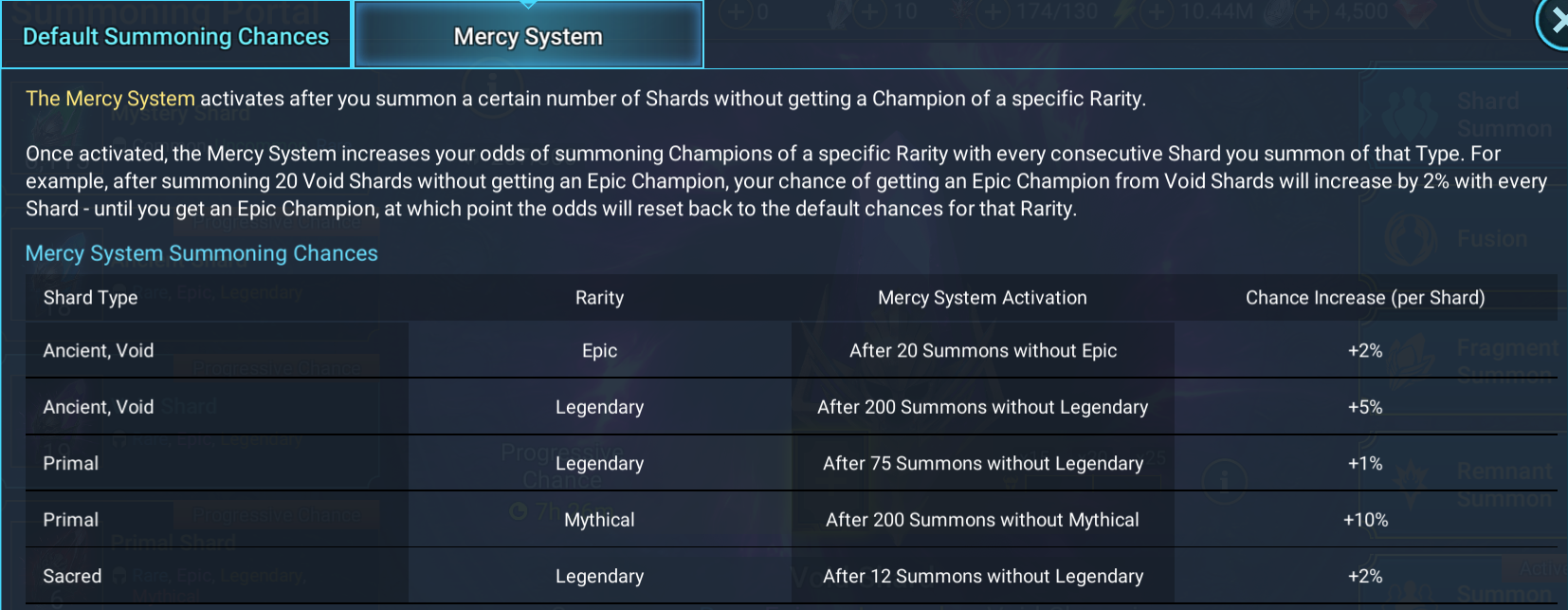Select the Epic rarity cell
This screenshot has width=1568, height=610.
(599, 351)
